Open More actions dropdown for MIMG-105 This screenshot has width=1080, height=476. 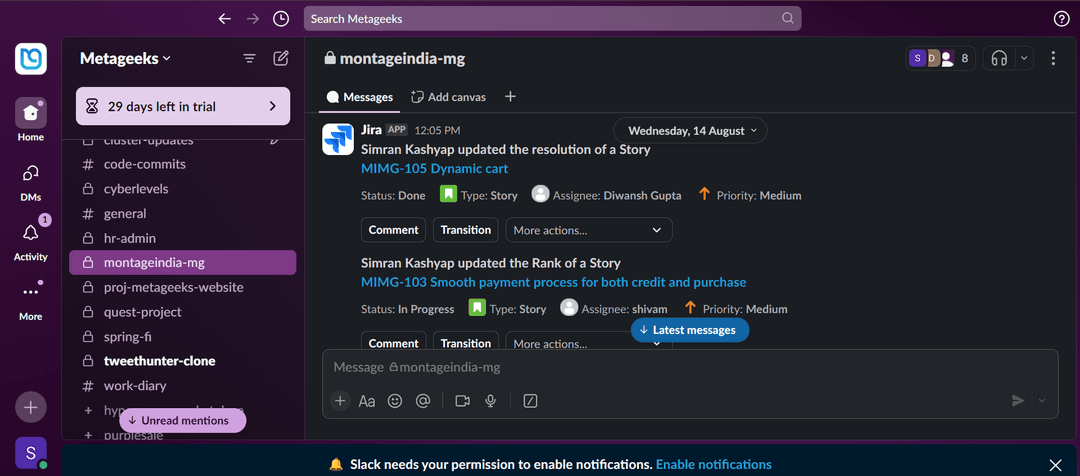point(588,230)
